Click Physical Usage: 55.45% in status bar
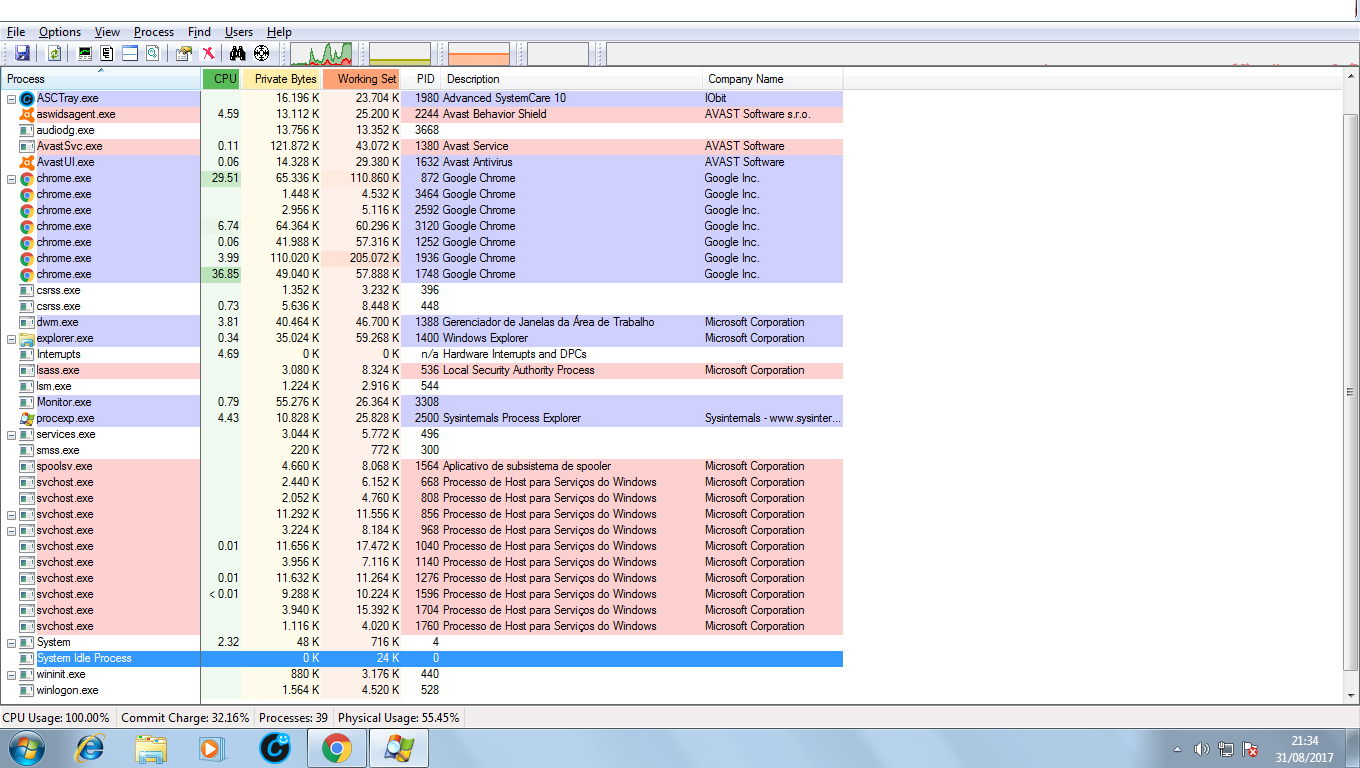1360x768 pixels. point(399,718)
